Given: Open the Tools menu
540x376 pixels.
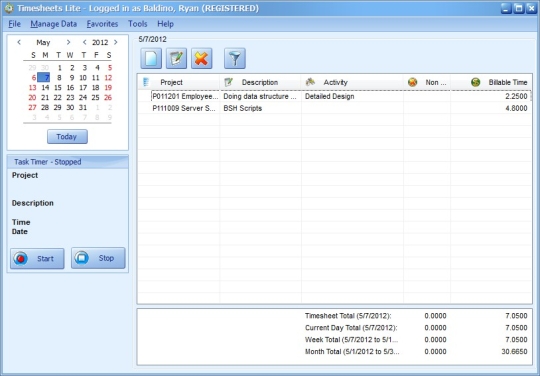Looking at the screenshot, I should [138, 24].
